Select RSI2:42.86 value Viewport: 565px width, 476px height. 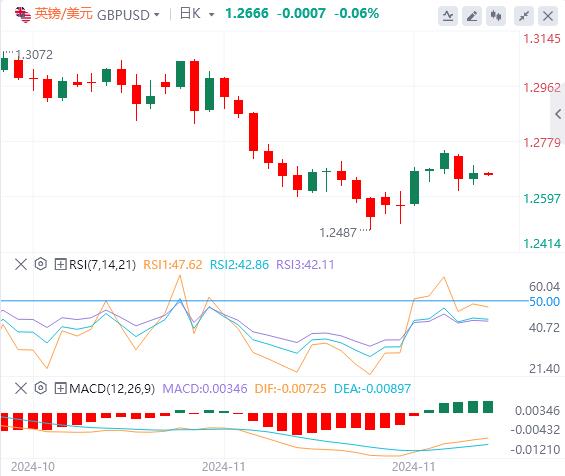coord(239,264)
